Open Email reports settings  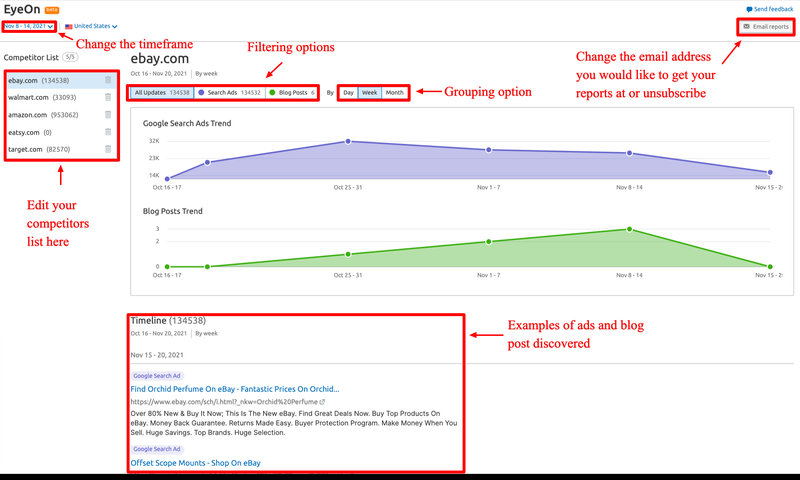point(766,27)
